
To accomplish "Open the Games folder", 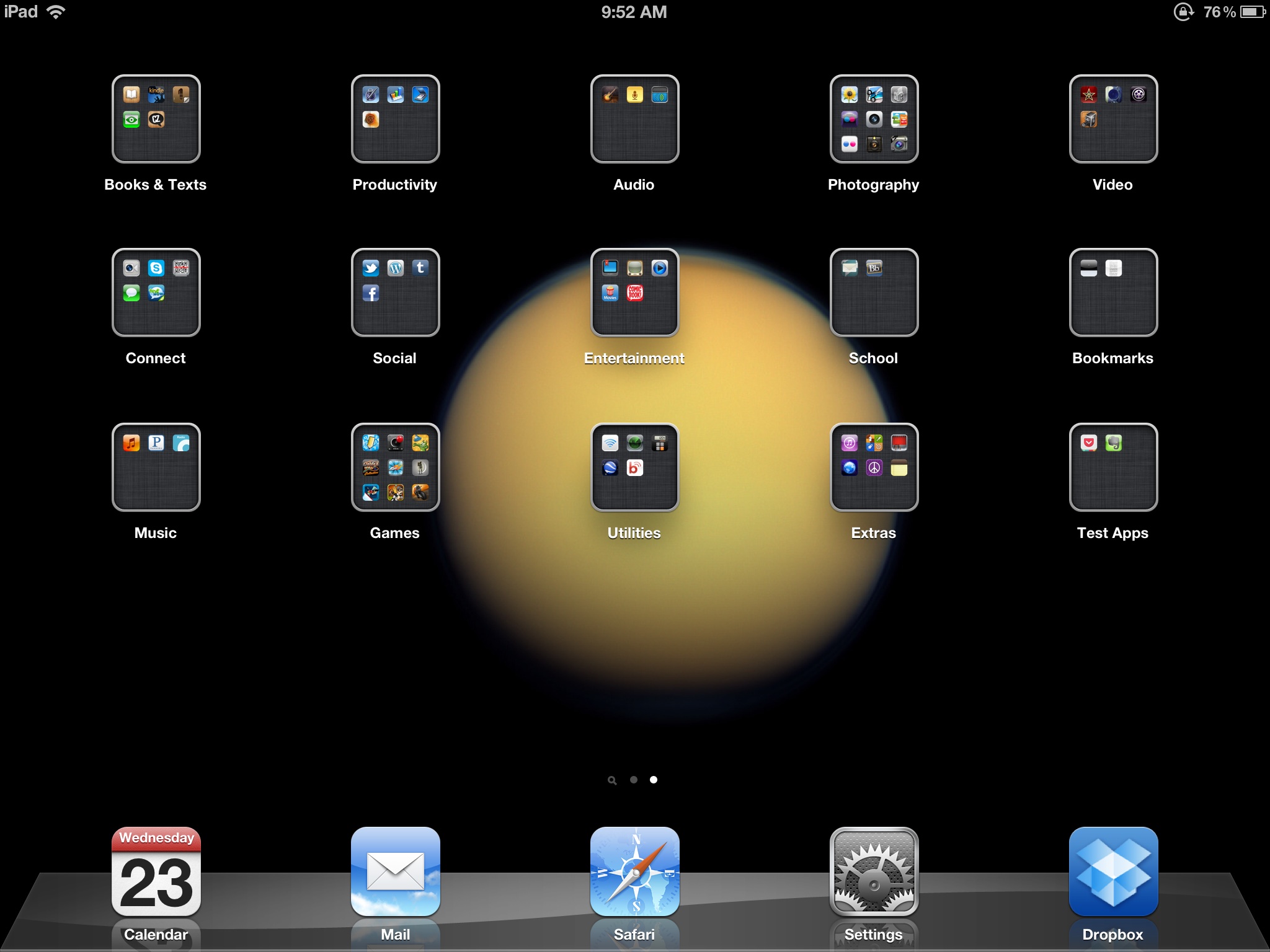I will click(x=395, y=467).
